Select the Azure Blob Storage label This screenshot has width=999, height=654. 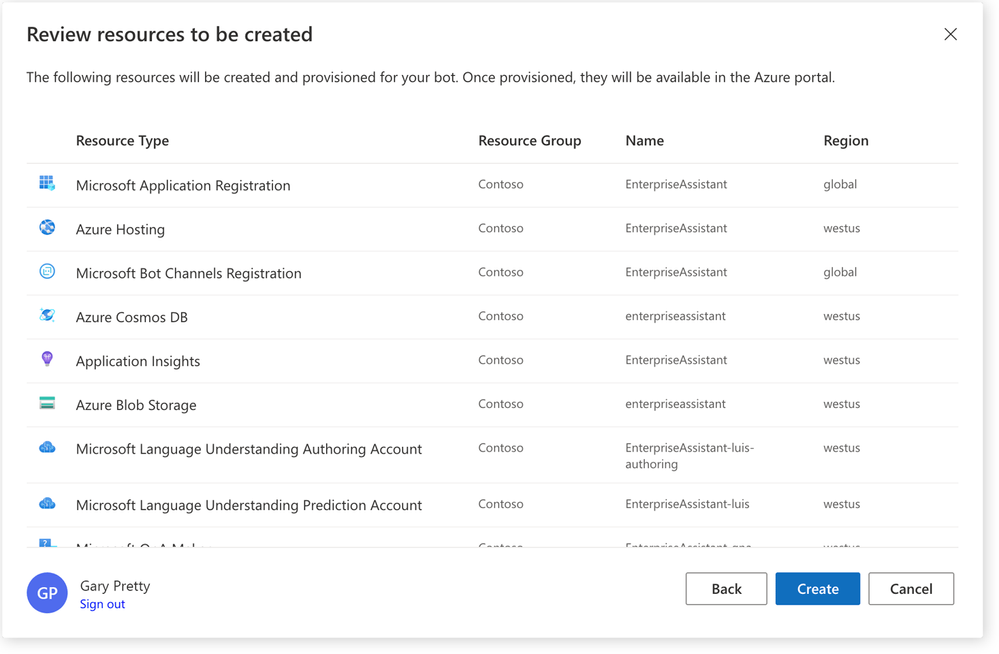pos(136,405)
